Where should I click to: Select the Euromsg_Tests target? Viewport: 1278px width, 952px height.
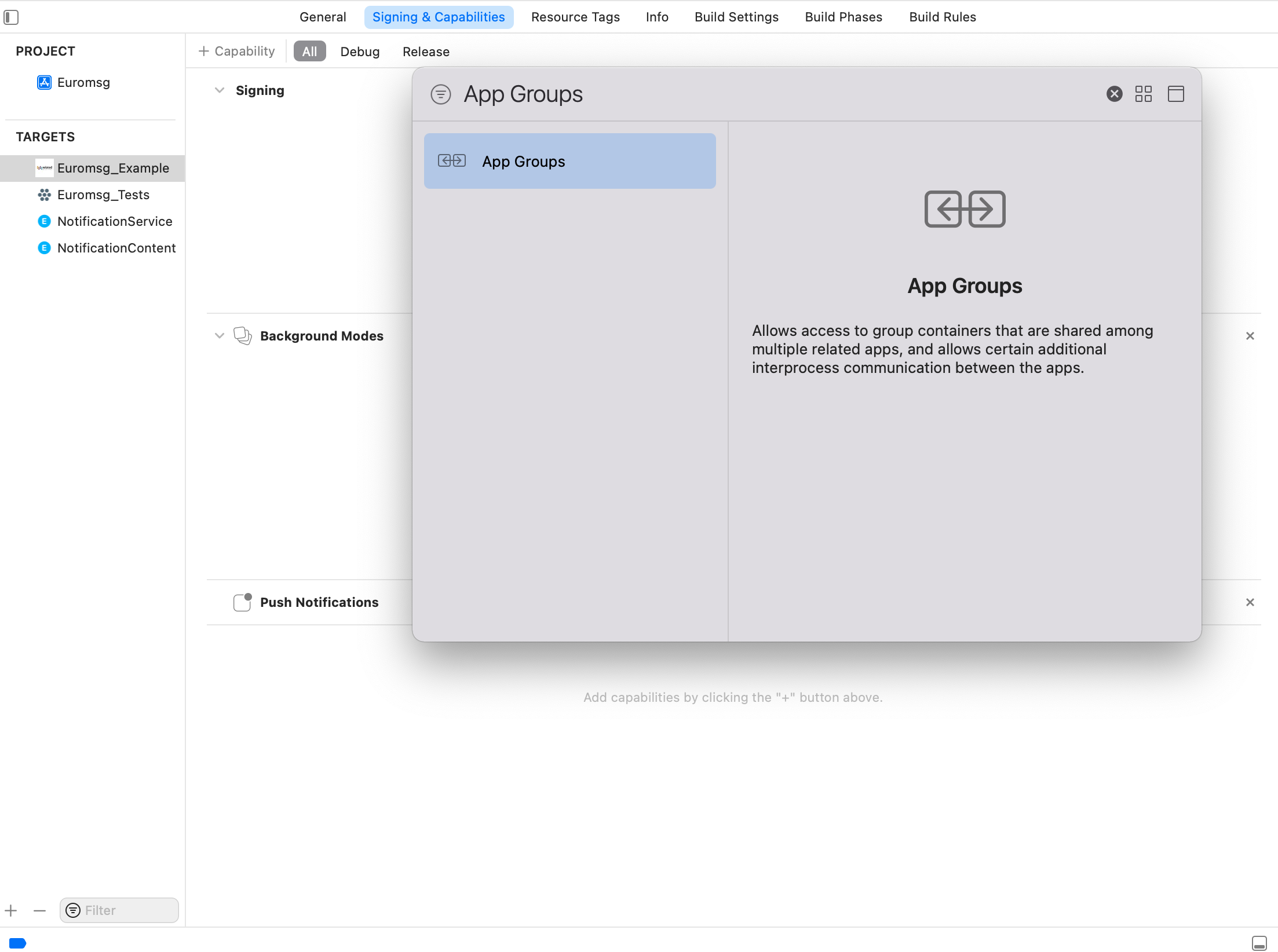coord(103,195)
